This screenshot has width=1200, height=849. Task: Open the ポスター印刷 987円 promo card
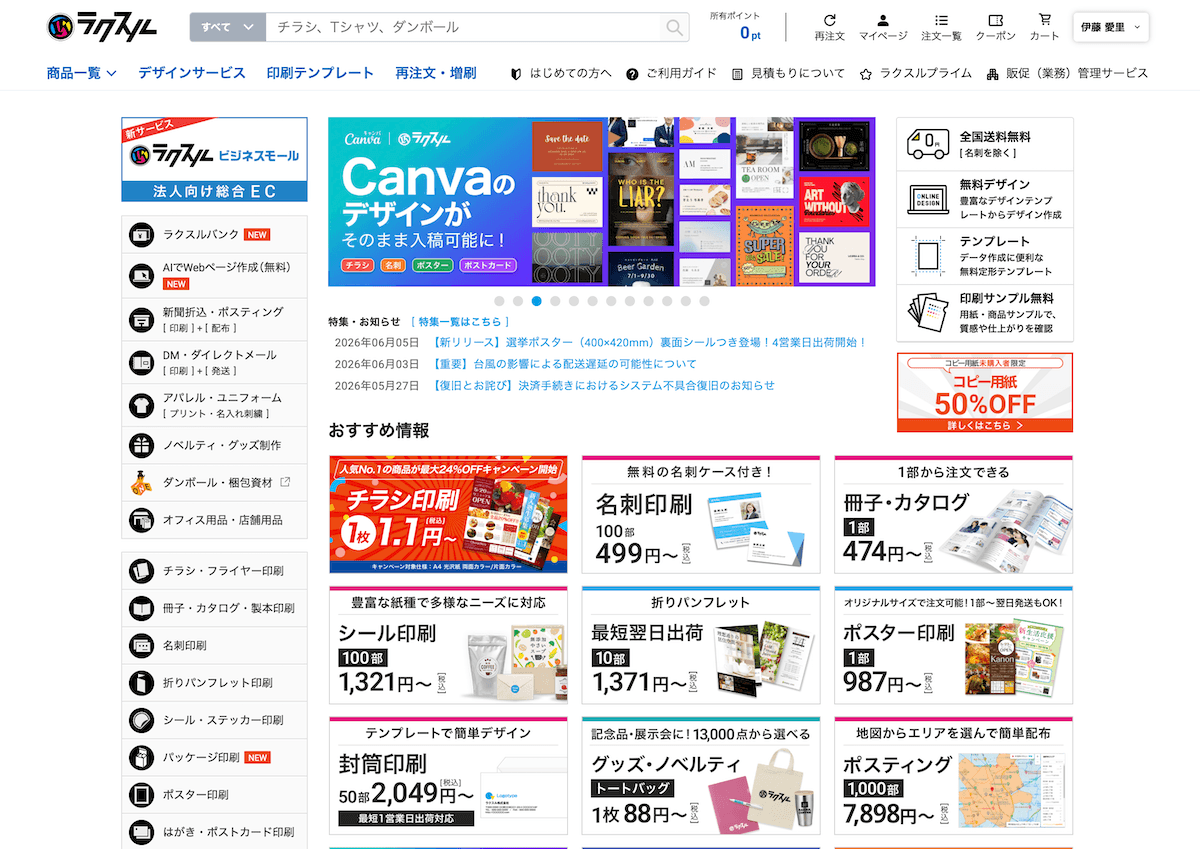click(953, 645)
